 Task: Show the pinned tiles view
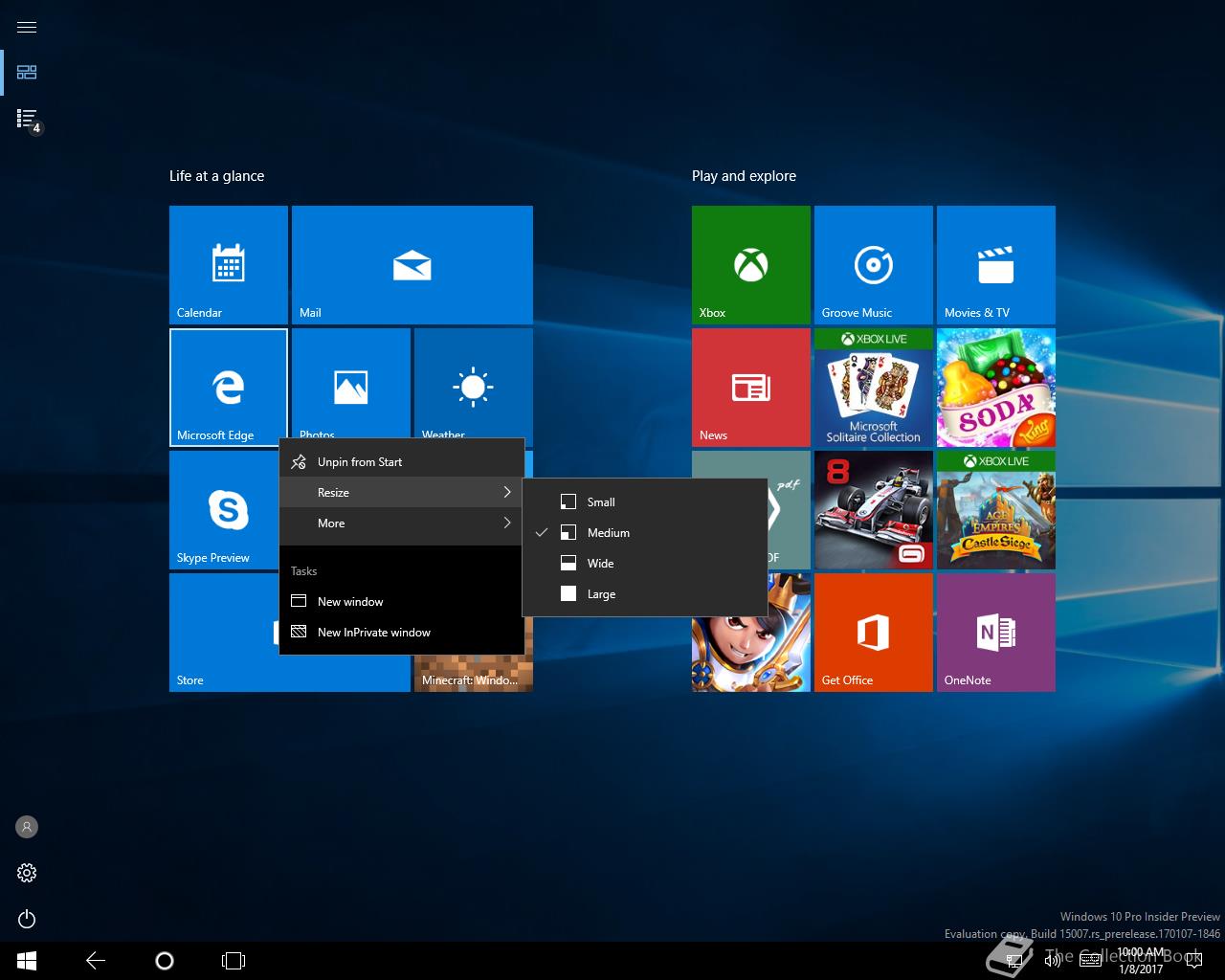pos(27,73)
